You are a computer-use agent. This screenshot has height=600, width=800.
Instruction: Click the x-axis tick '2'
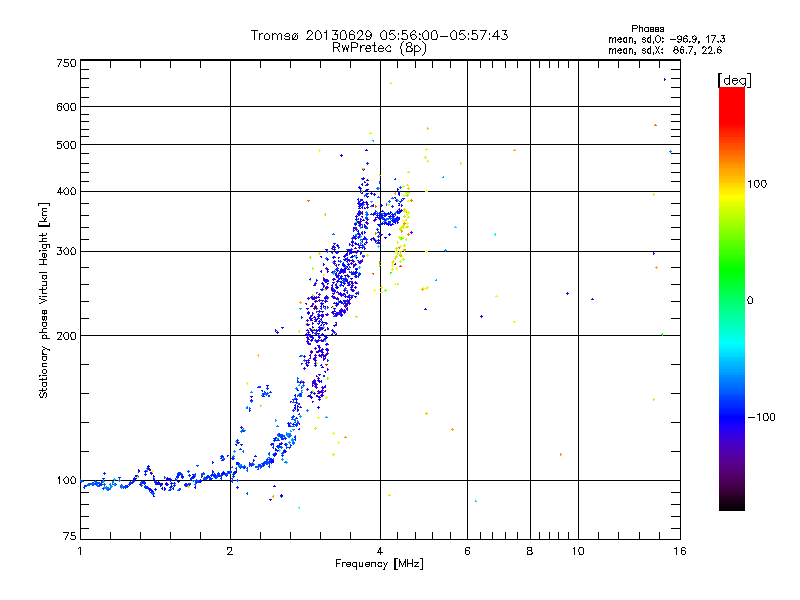230,551
